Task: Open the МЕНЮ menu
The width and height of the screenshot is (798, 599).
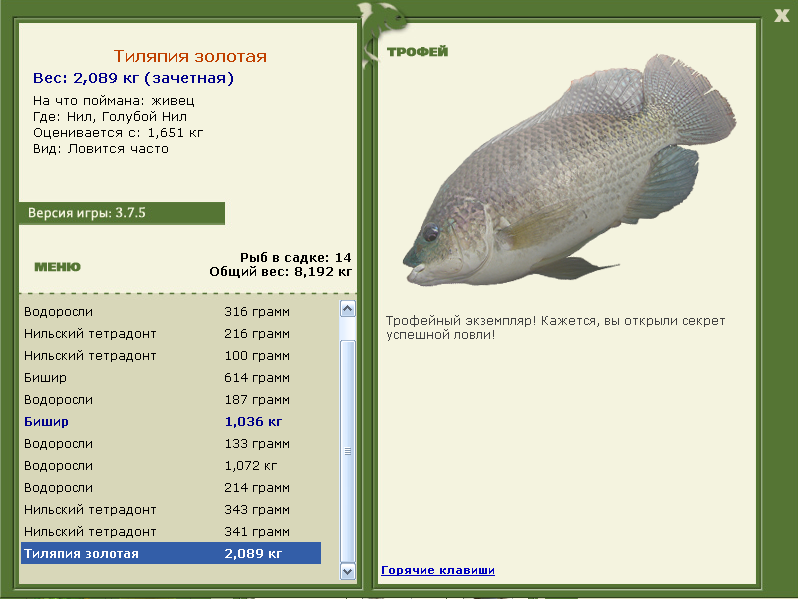Action: (58, 267)
